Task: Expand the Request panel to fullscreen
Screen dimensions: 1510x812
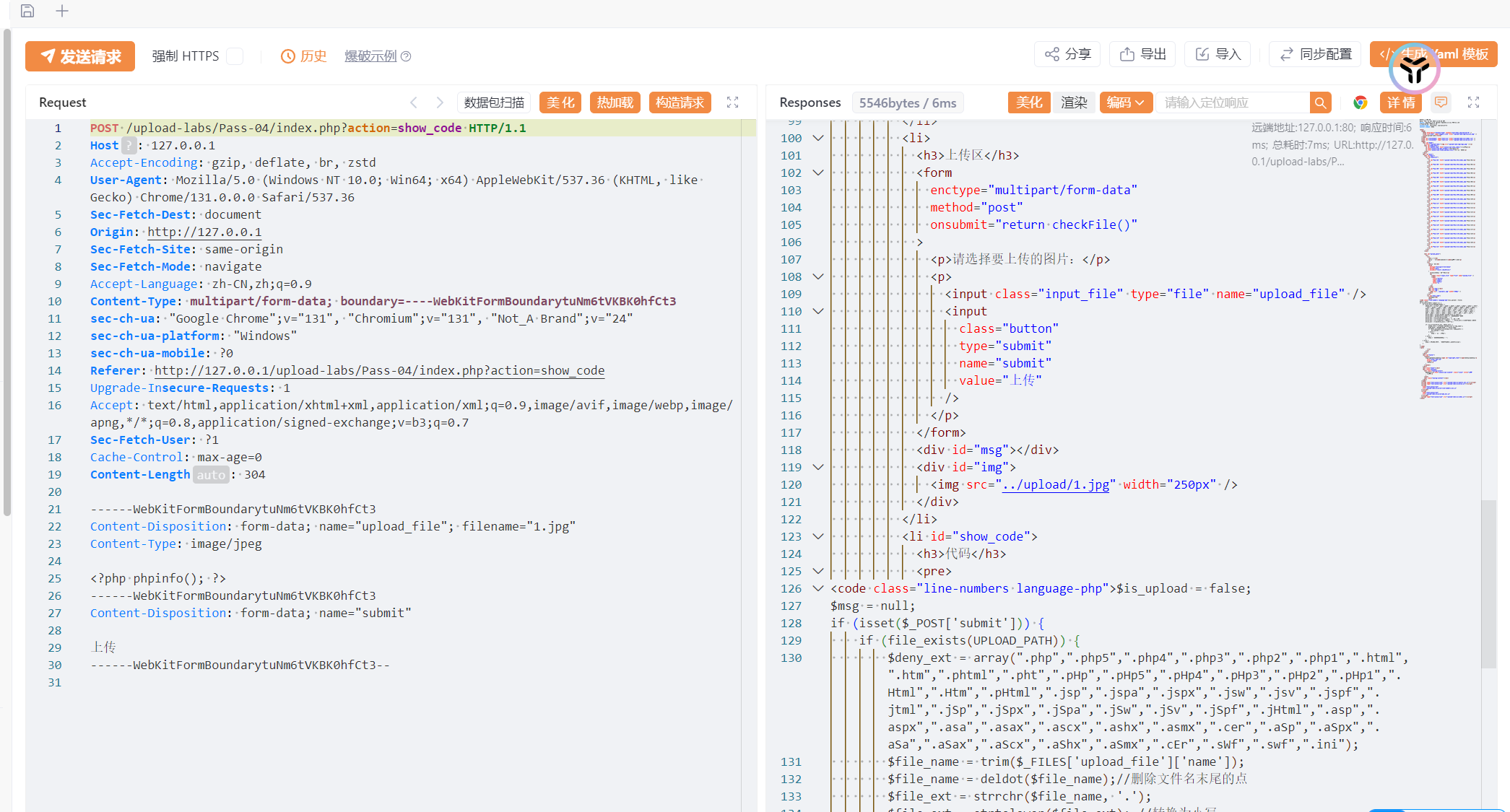Action: coord(732,102)
